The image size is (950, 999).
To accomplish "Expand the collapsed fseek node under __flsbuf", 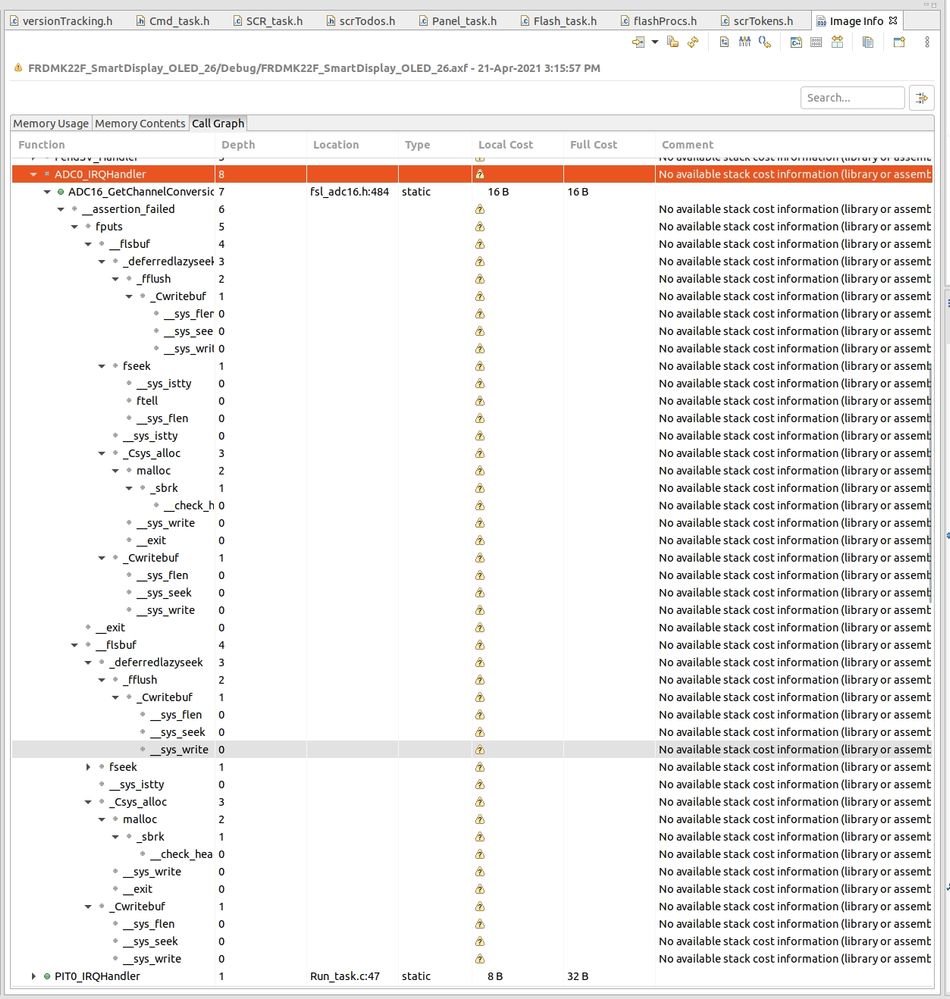I will click(88, 767).
